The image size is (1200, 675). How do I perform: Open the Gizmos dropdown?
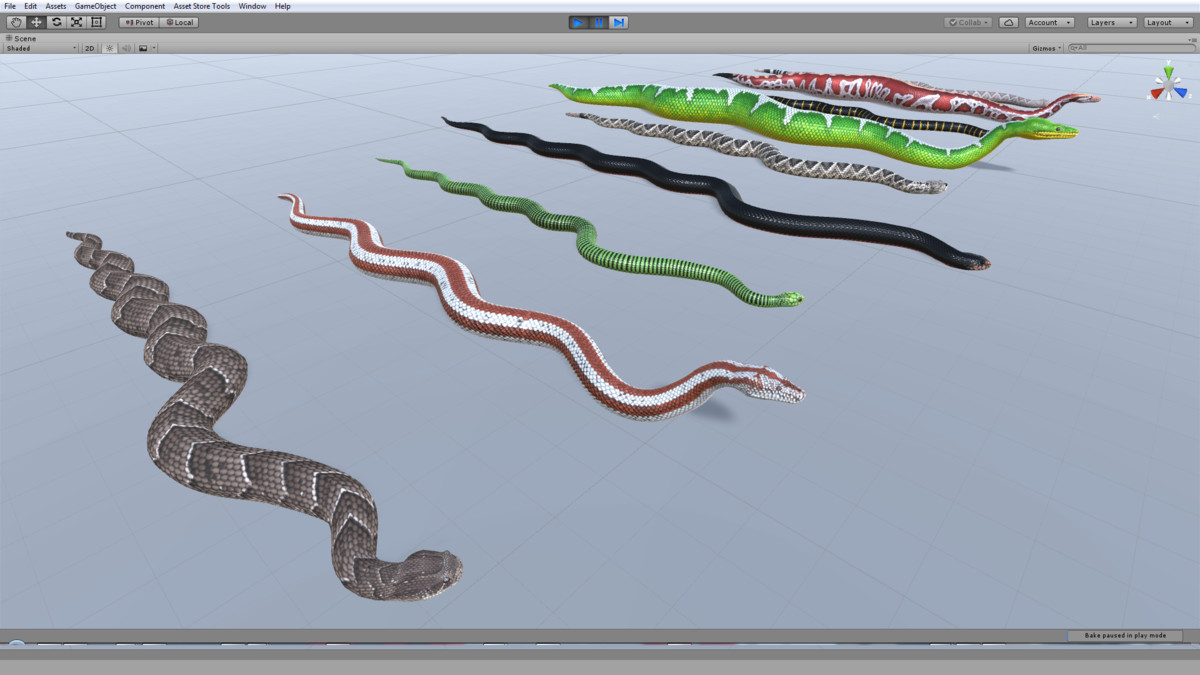pos(1044,47)
